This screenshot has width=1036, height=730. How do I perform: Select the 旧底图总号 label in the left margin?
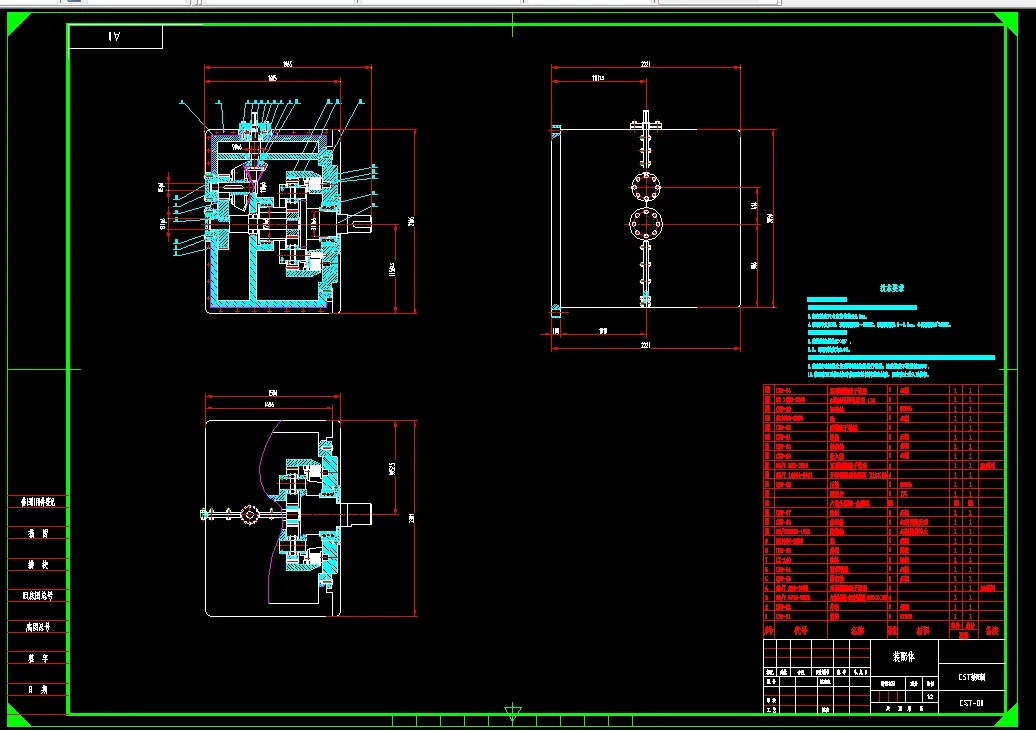(38, 596)
